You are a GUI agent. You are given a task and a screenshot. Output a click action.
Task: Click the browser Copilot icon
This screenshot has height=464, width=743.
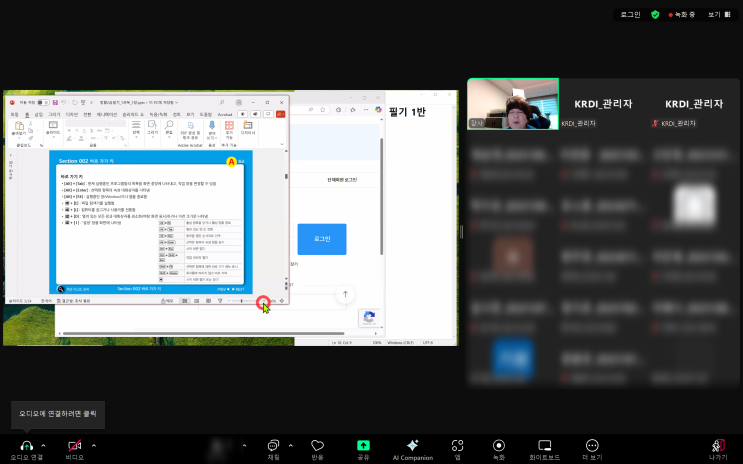tap(378, 109)
